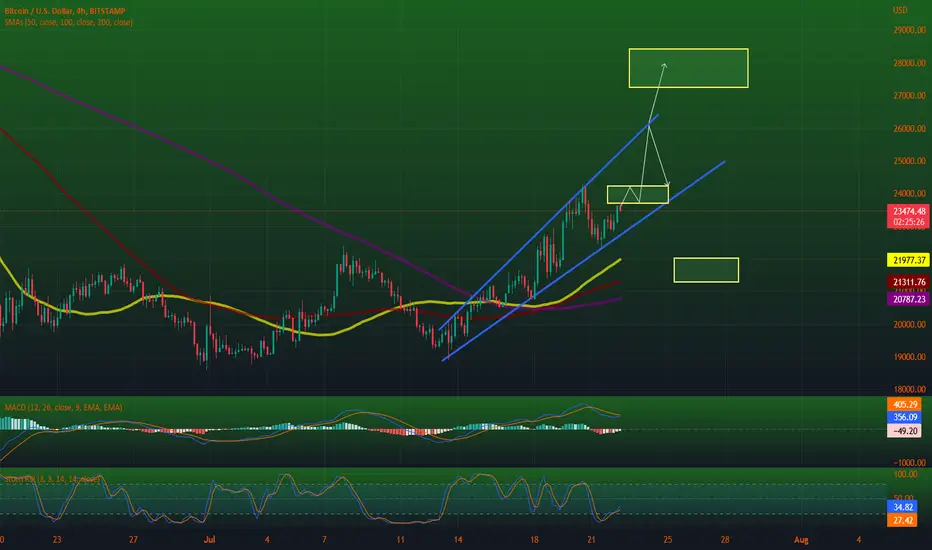Click the Bitcoin / U.S. Dollar symbol title
Image resolution: width=932 pixels, height=550 pixels.
65,11
